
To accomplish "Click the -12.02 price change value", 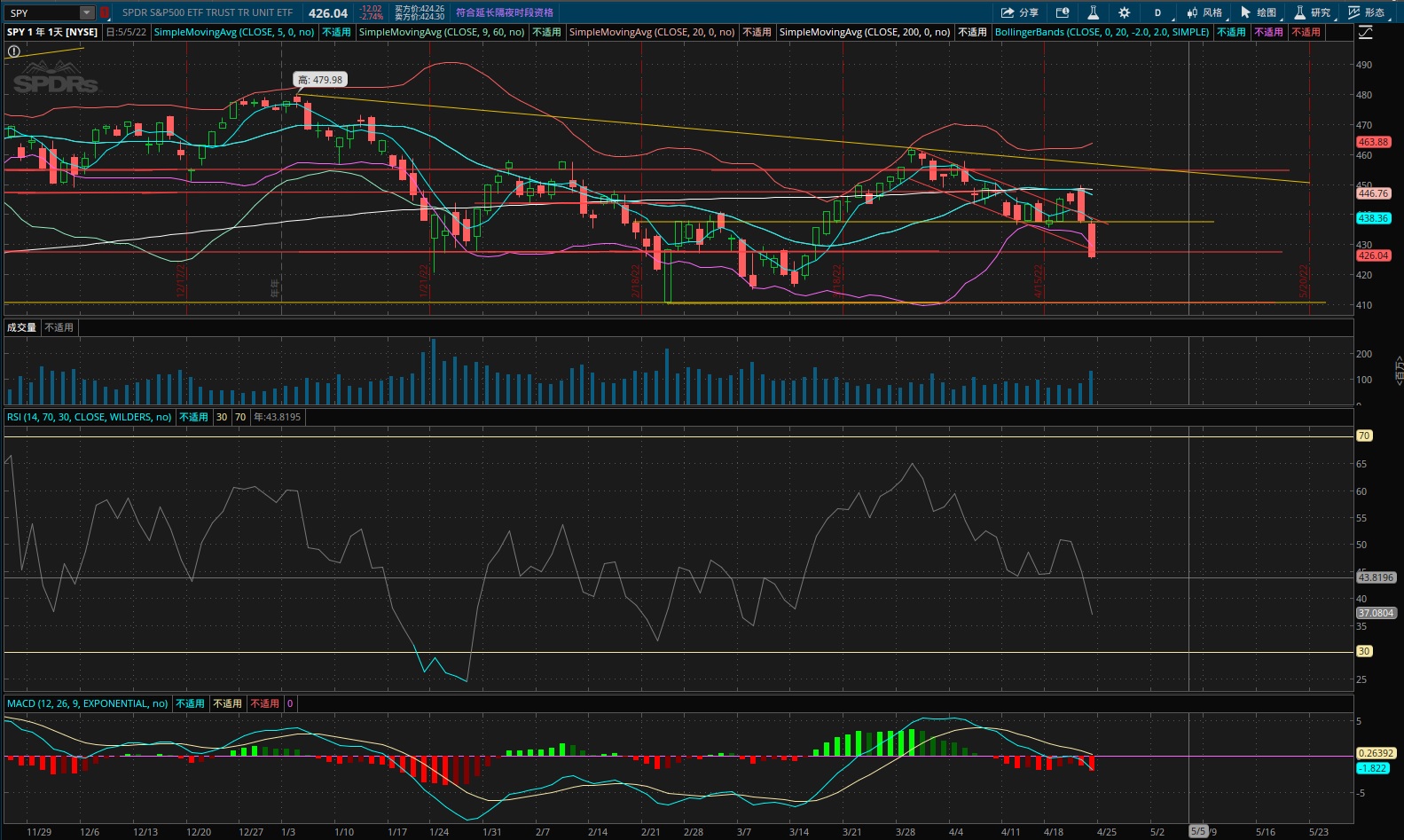I will tap(371, 9).
